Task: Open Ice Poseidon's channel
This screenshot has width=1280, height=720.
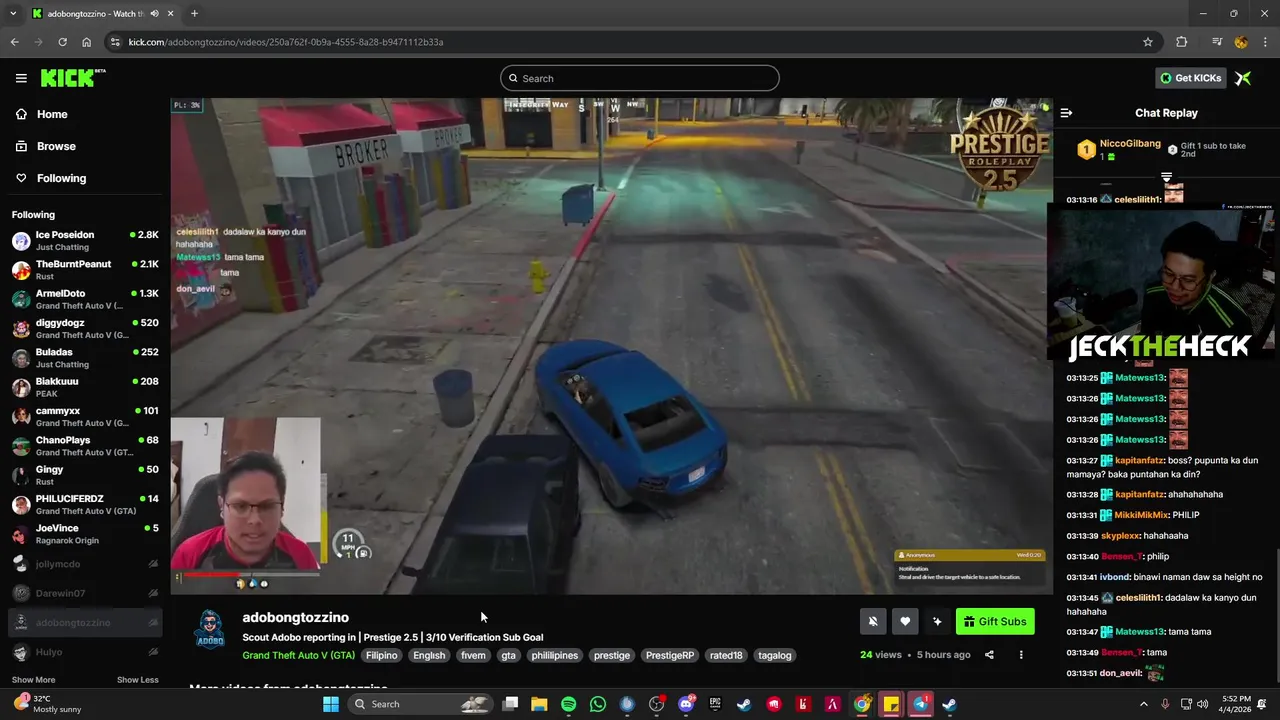Action: tap(85, 240)
